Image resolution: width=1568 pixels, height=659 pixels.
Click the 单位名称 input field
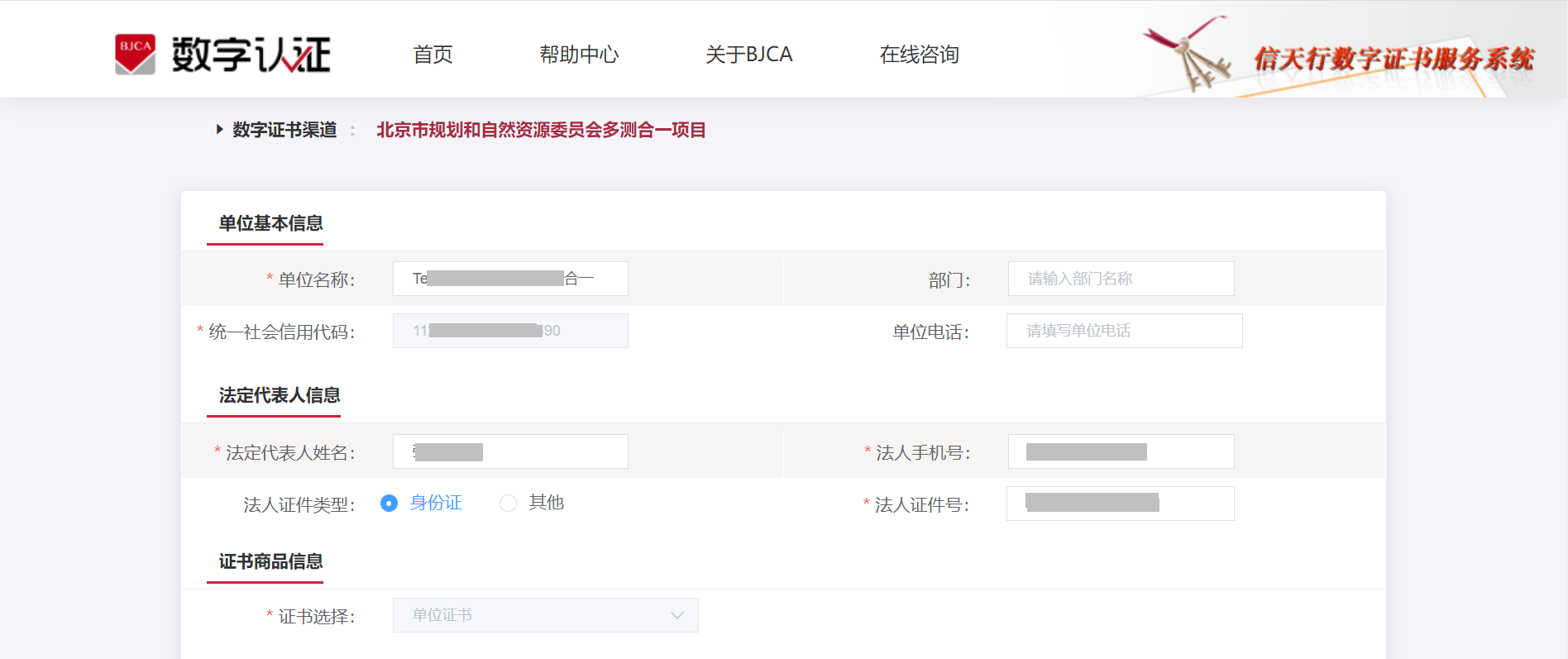pyautogui.click(x=510, y=279)
